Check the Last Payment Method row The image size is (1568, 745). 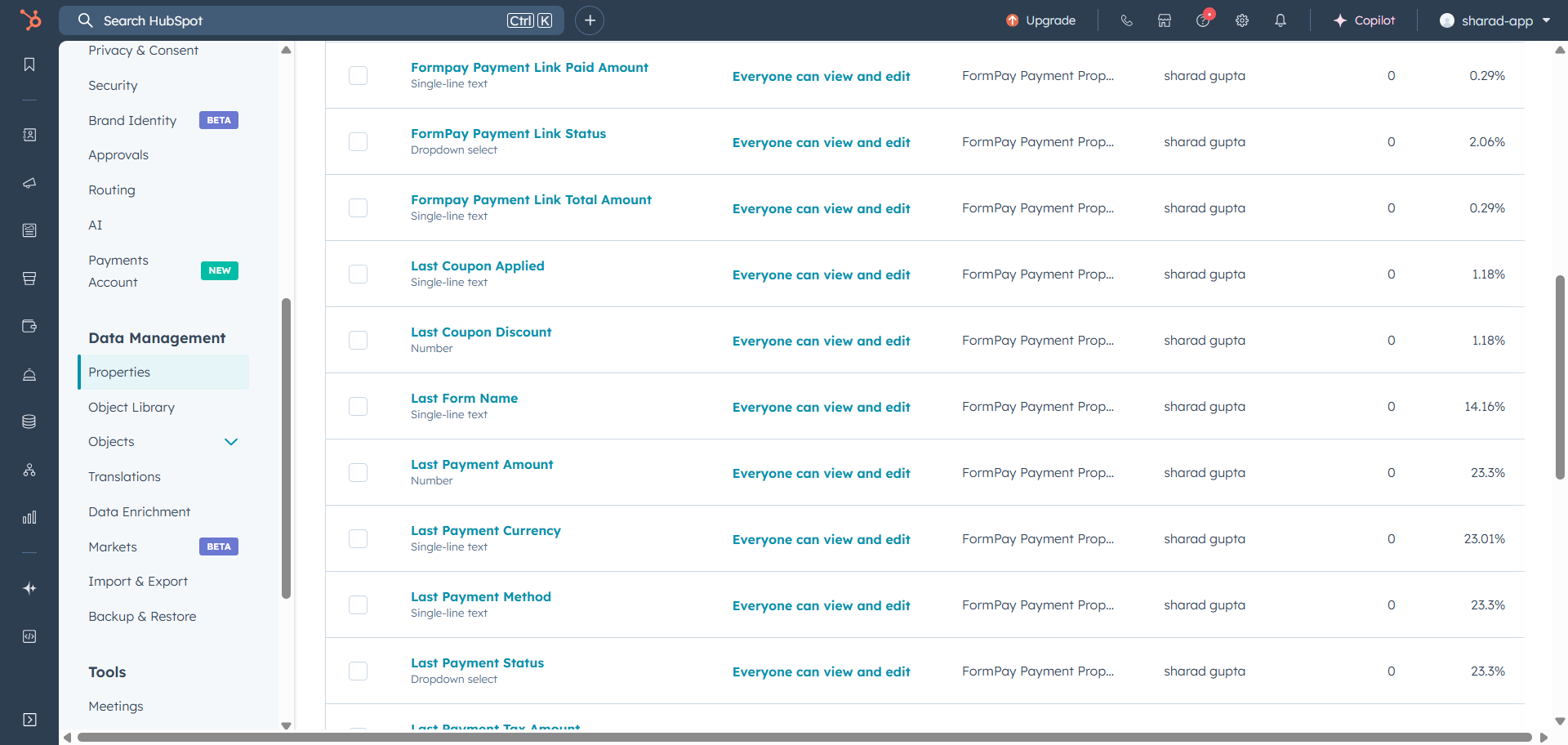coord(358,605)
